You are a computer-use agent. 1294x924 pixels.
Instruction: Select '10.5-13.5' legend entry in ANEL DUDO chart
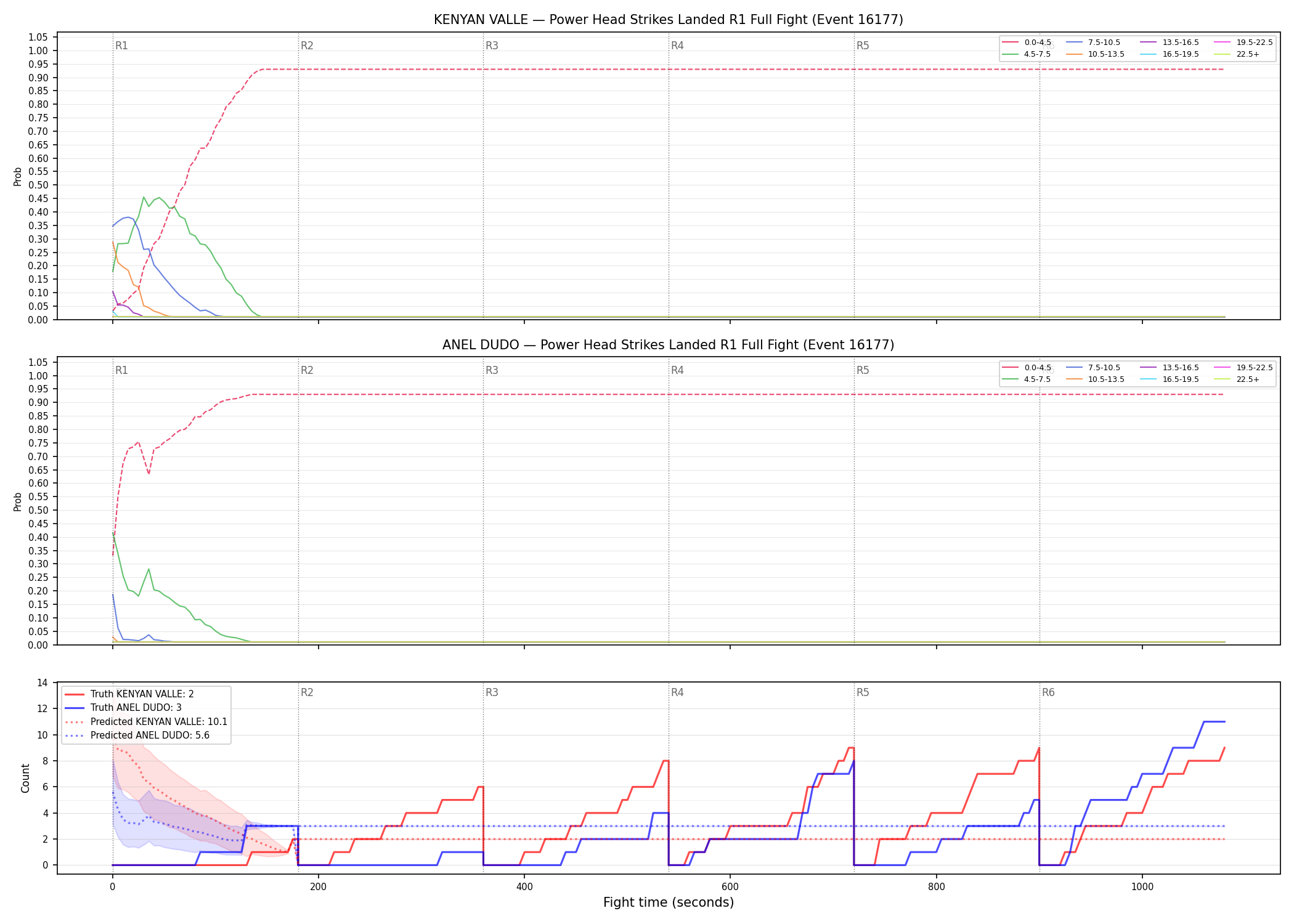coord(1095,379)
